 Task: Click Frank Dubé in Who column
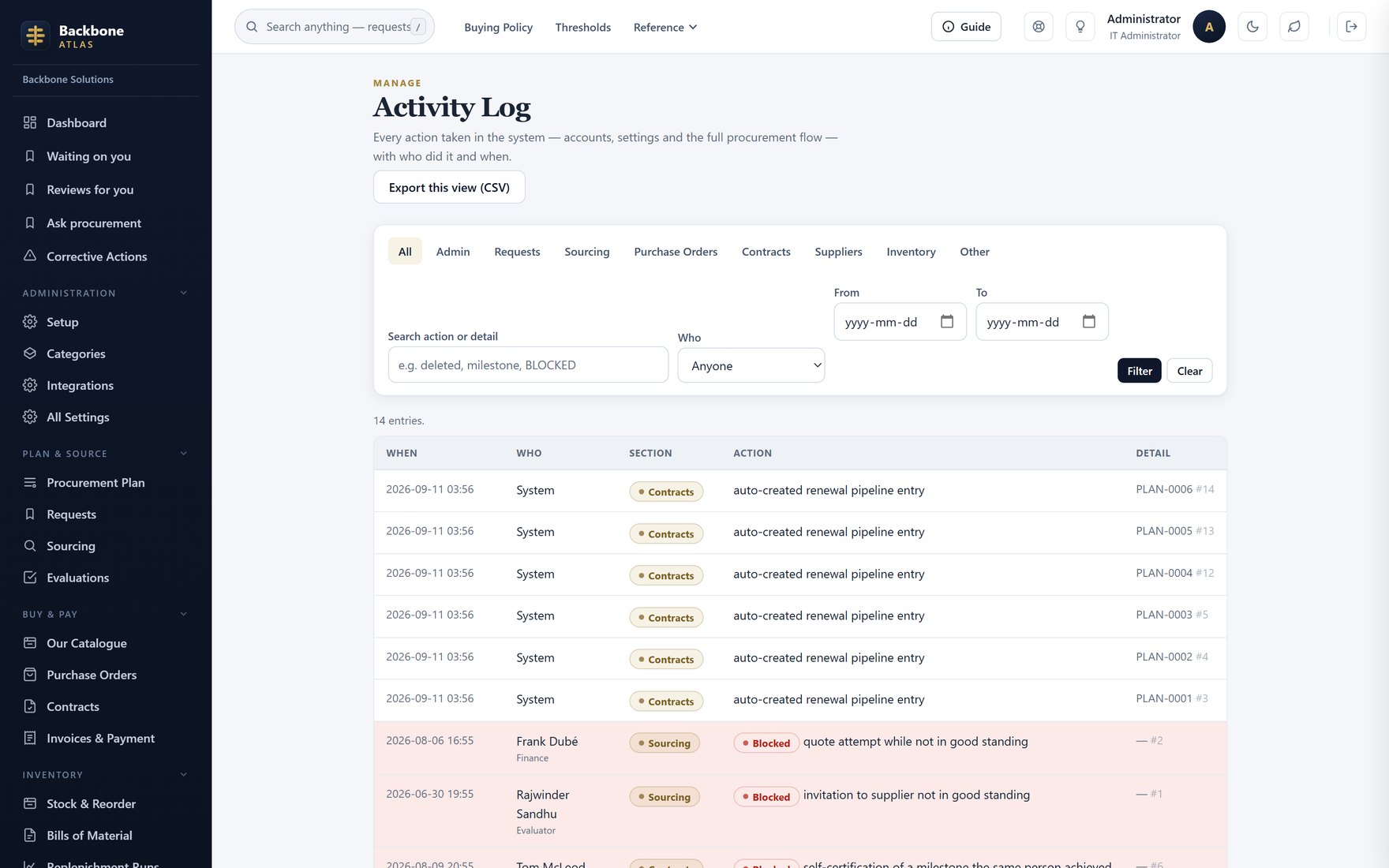547,741
